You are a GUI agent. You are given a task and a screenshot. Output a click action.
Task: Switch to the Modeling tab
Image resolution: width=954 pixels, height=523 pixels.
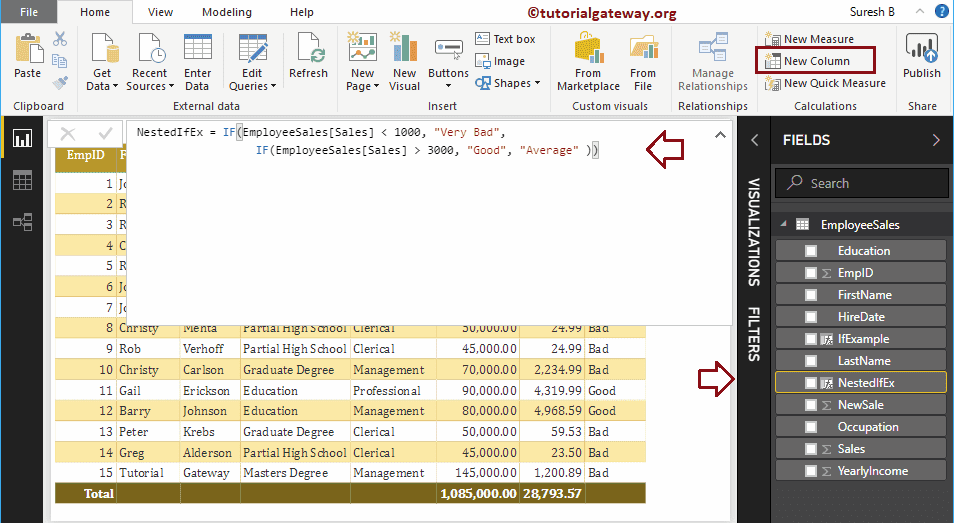click(227, 12)
